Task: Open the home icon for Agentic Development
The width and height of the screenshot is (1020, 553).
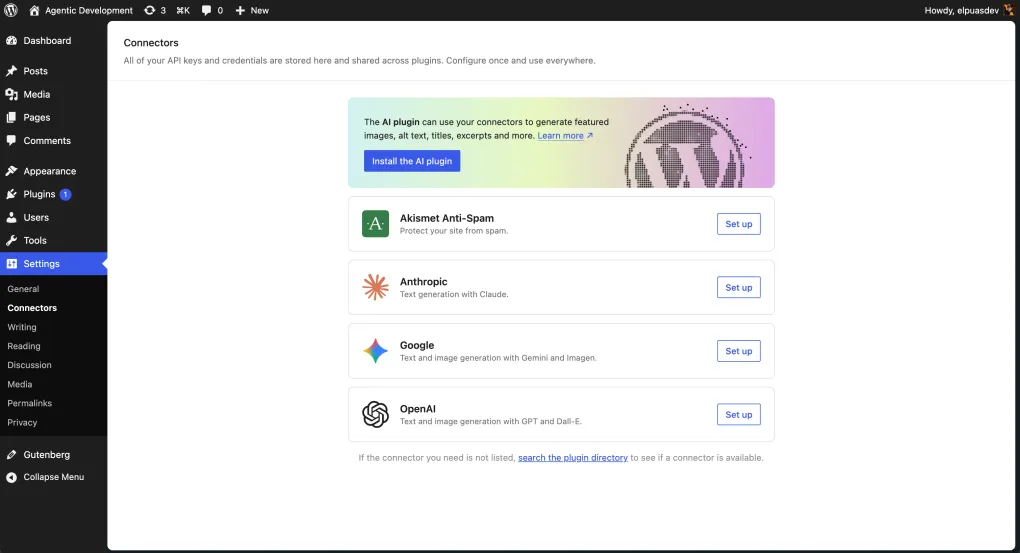Action: point(34,10)
